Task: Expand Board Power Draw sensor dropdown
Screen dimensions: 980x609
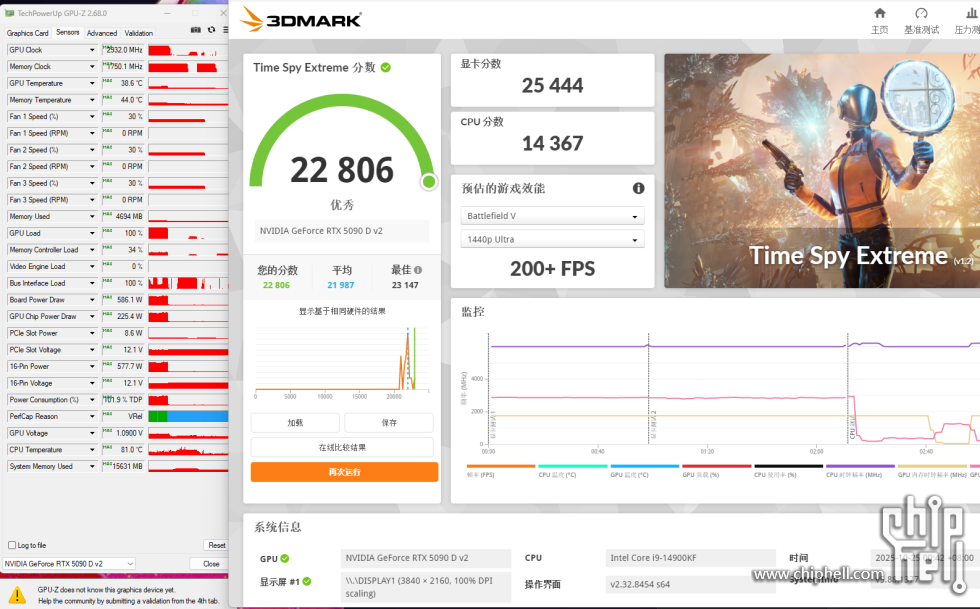Action: pyautogui.click(x=92, y=299)
